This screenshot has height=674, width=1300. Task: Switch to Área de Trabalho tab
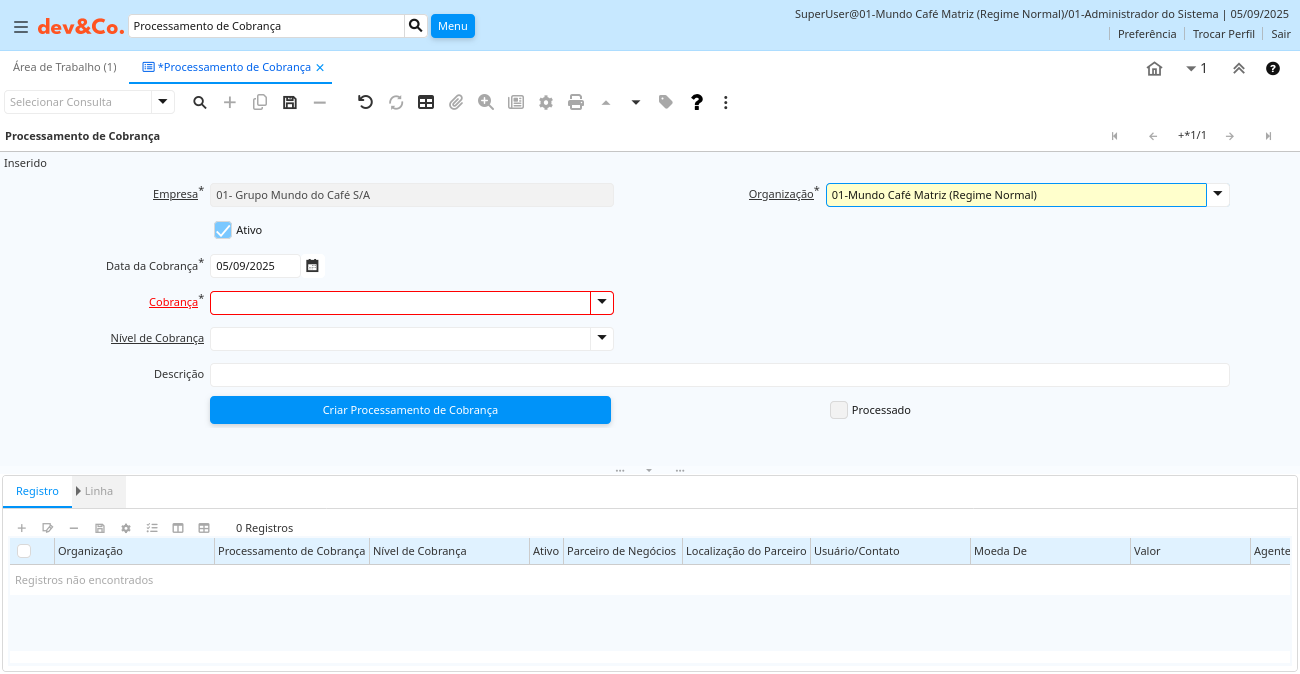(64, 67)
